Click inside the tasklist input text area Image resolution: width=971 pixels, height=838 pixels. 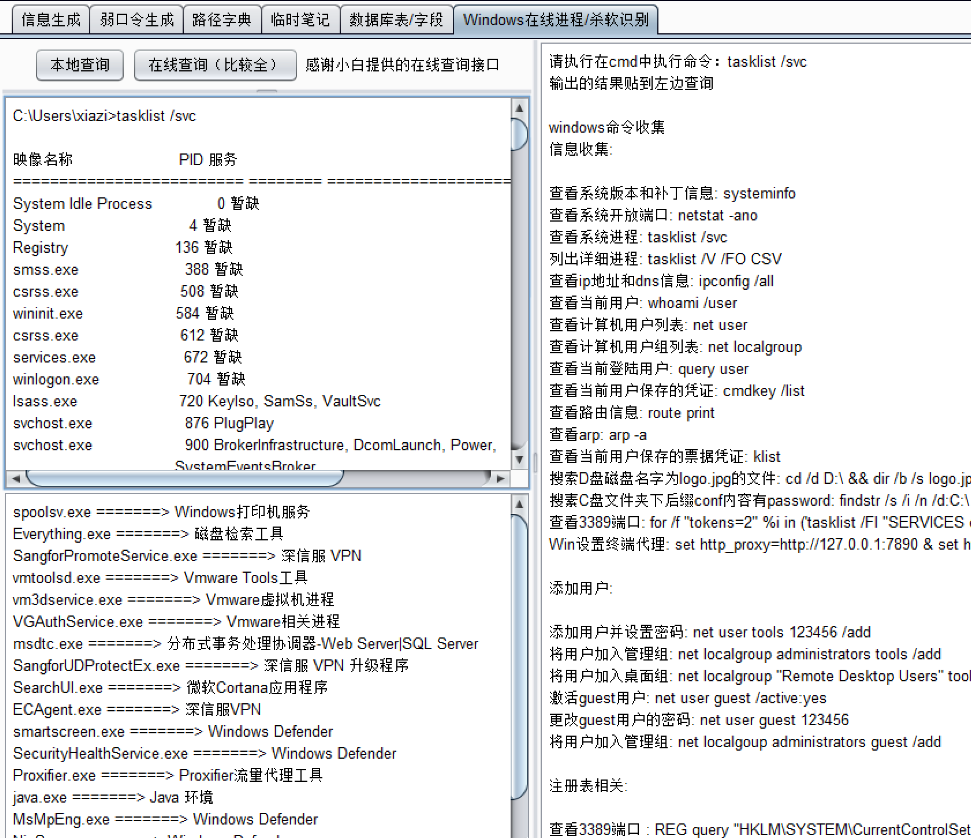[258, 284]
